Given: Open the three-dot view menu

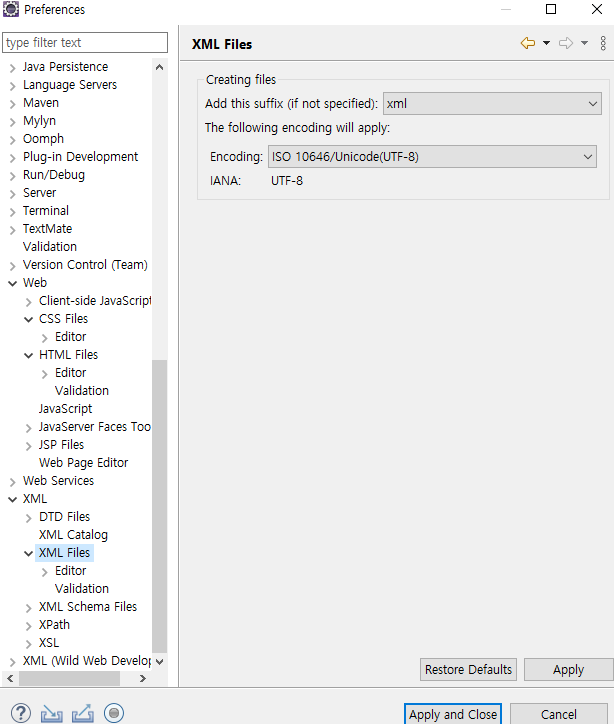Looking at the screenshot, I should coord(603,43).
